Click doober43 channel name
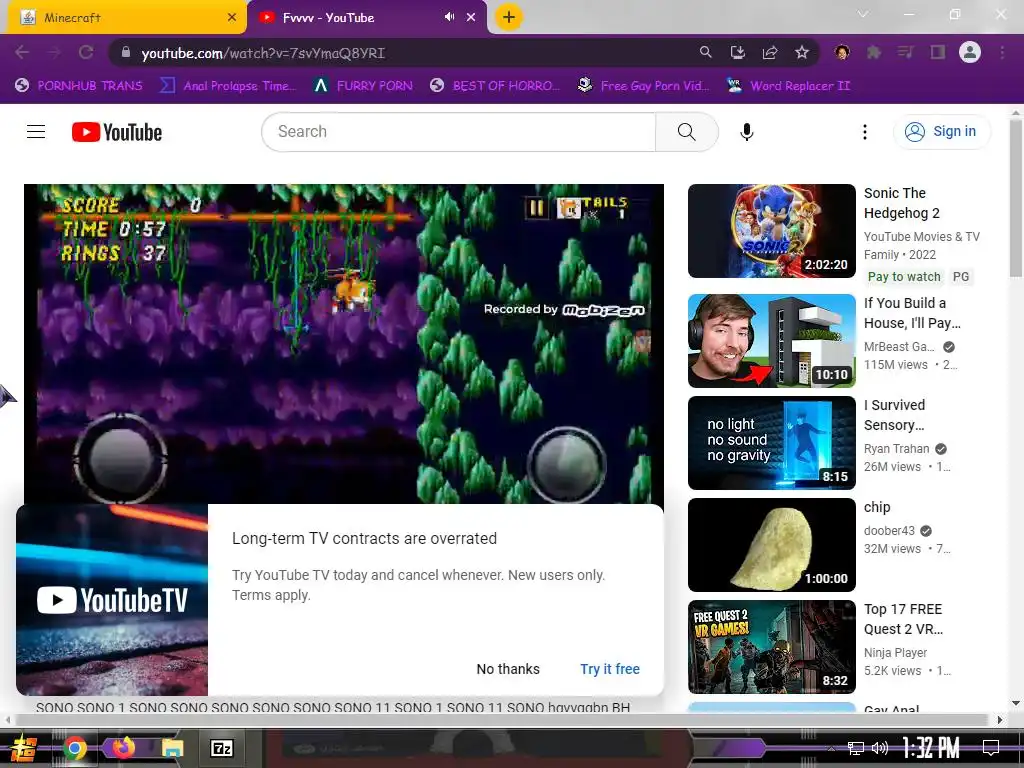 click(889, 530)
